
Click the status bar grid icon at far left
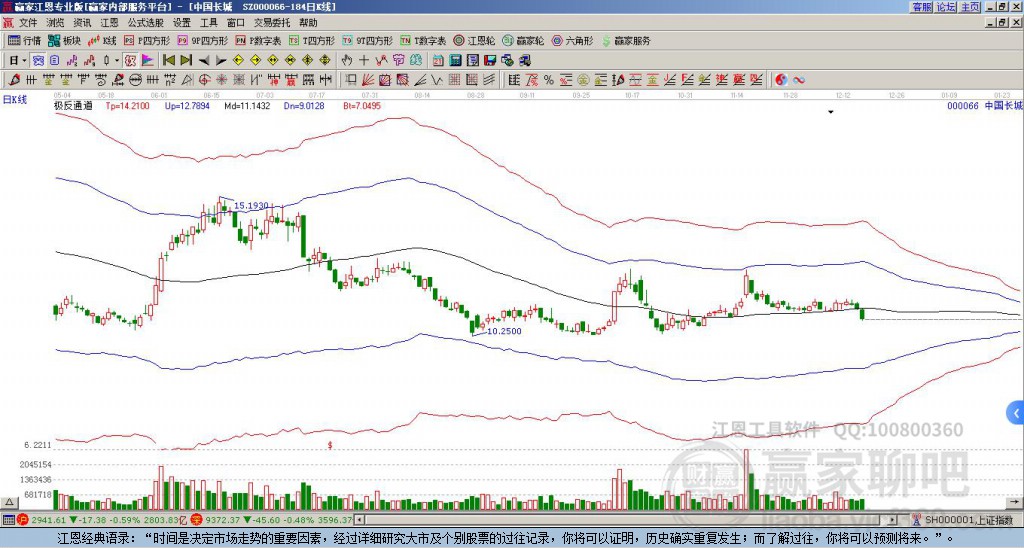(8, 520)
